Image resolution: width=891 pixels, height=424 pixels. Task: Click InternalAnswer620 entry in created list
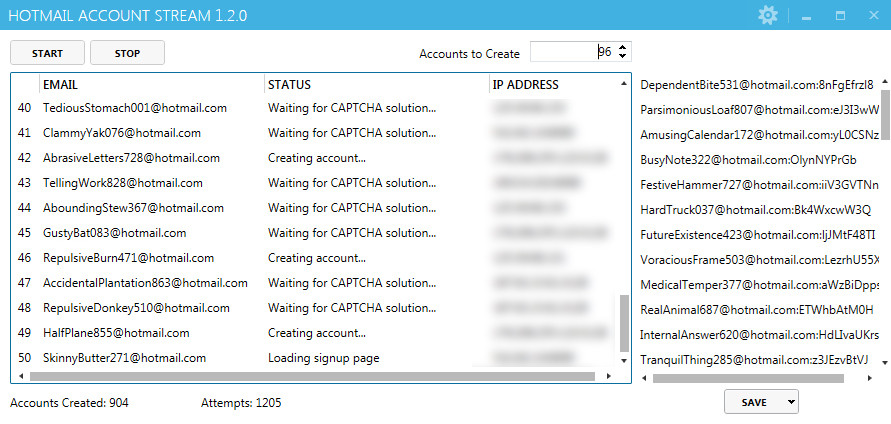coord(760,335)
